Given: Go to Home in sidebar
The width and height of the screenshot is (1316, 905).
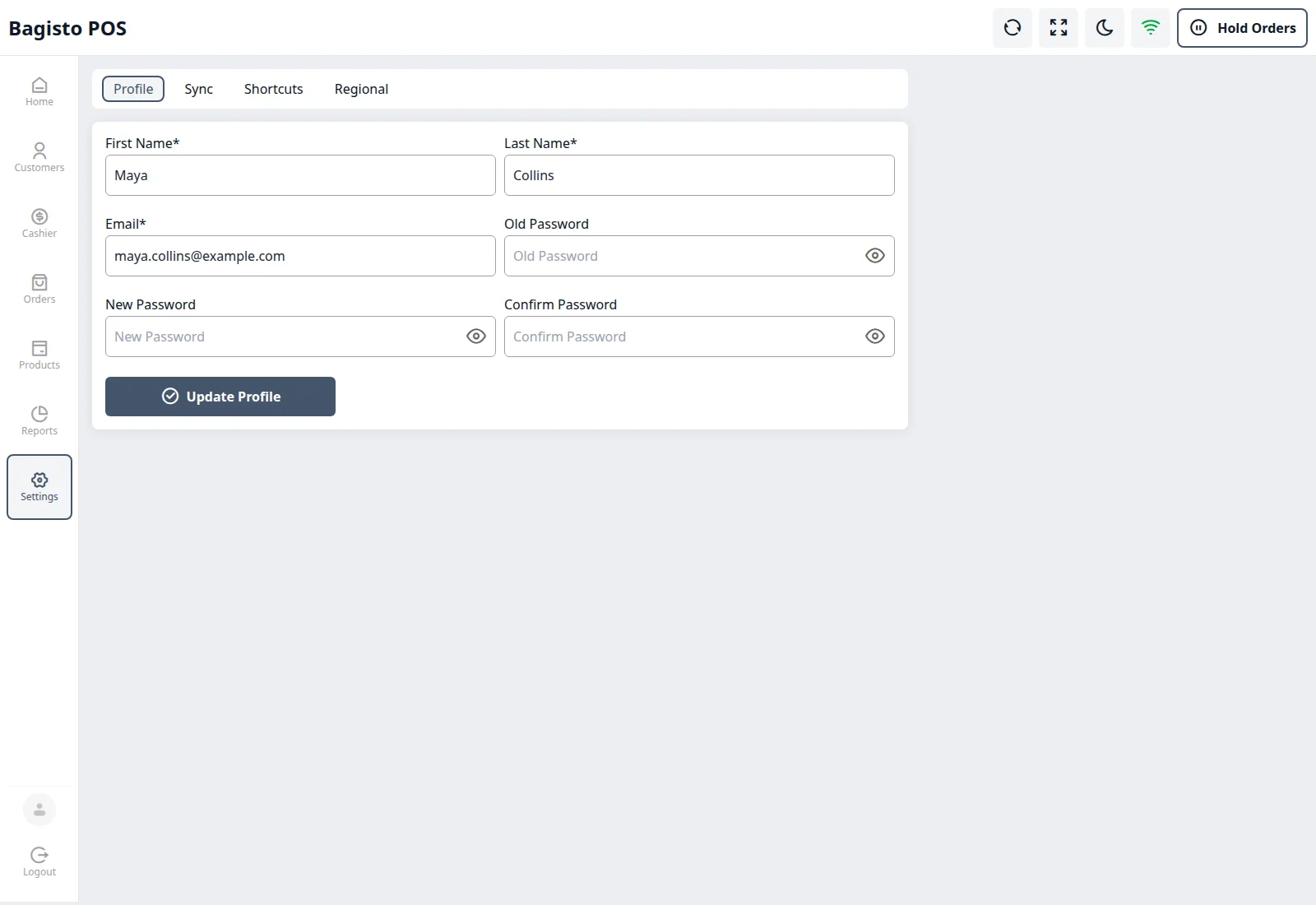Looking at the screenshot, I should coord(39,92).
